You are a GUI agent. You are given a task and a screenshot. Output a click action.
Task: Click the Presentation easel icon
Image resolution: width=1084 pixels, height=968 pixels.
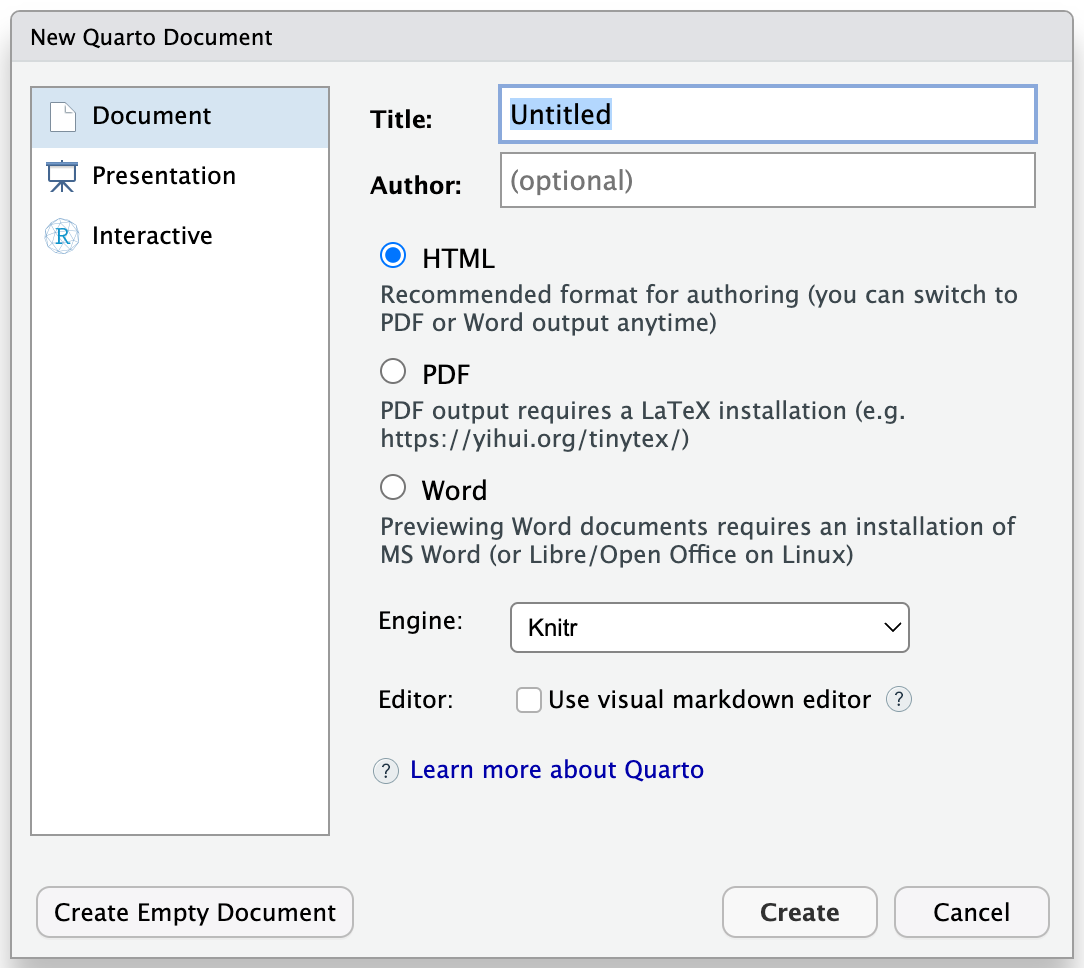(x=62, y=176)
